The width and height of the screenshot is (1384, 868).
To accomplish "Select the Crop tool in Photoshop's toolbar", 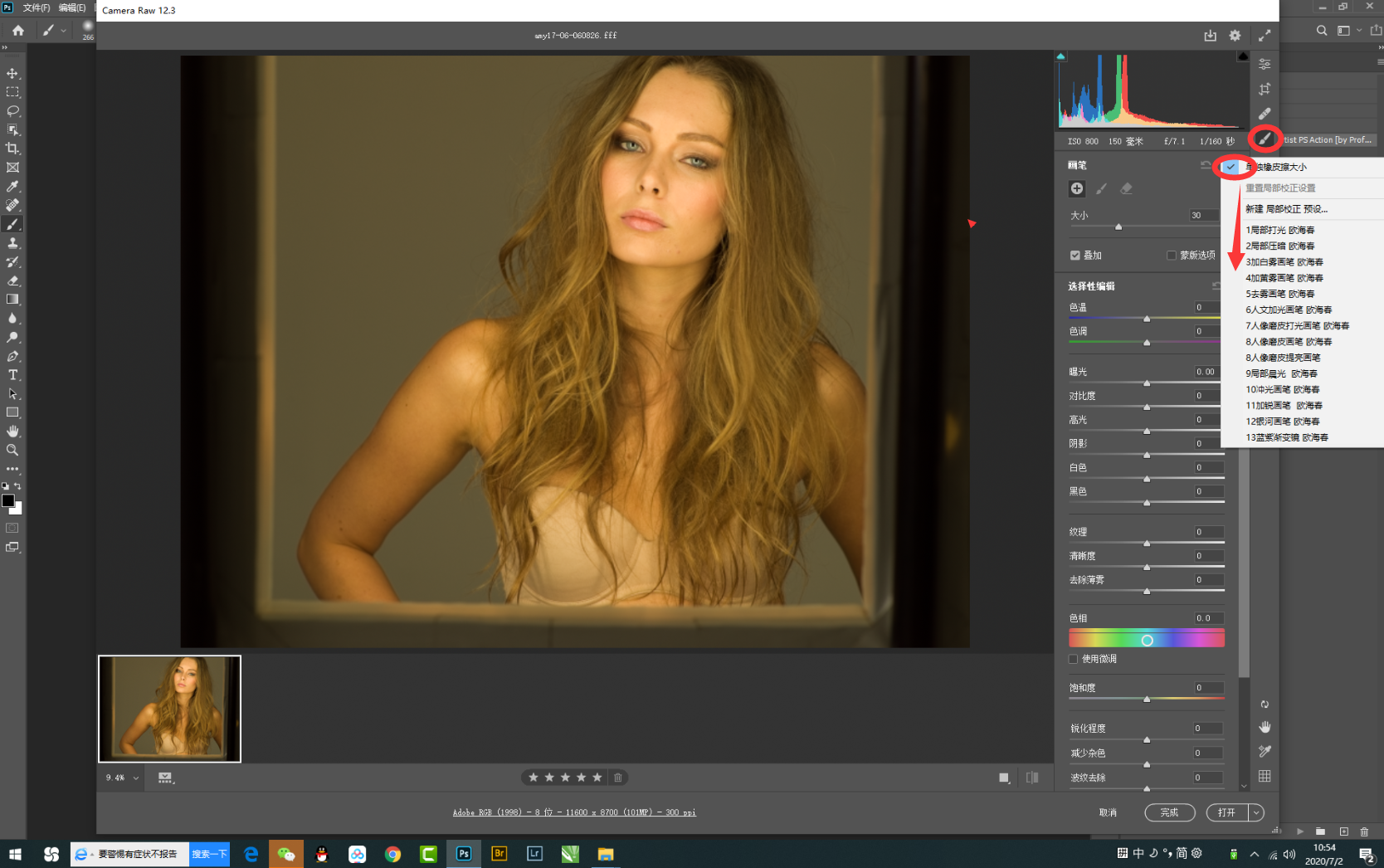I will coord(12,149).
